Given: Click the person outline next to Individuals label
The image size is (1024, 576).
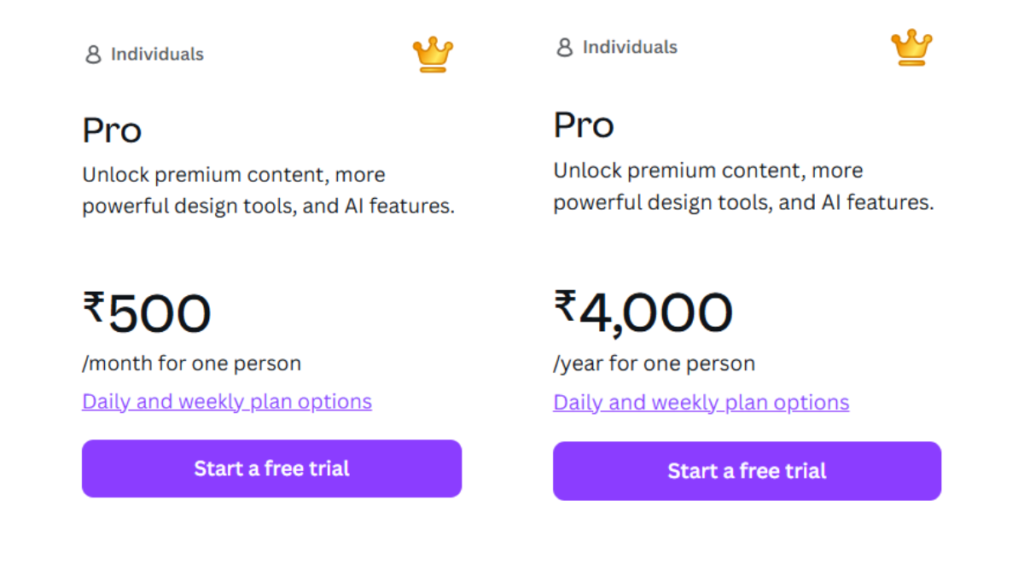Looking at the screenshot, I should pos(93,53).
